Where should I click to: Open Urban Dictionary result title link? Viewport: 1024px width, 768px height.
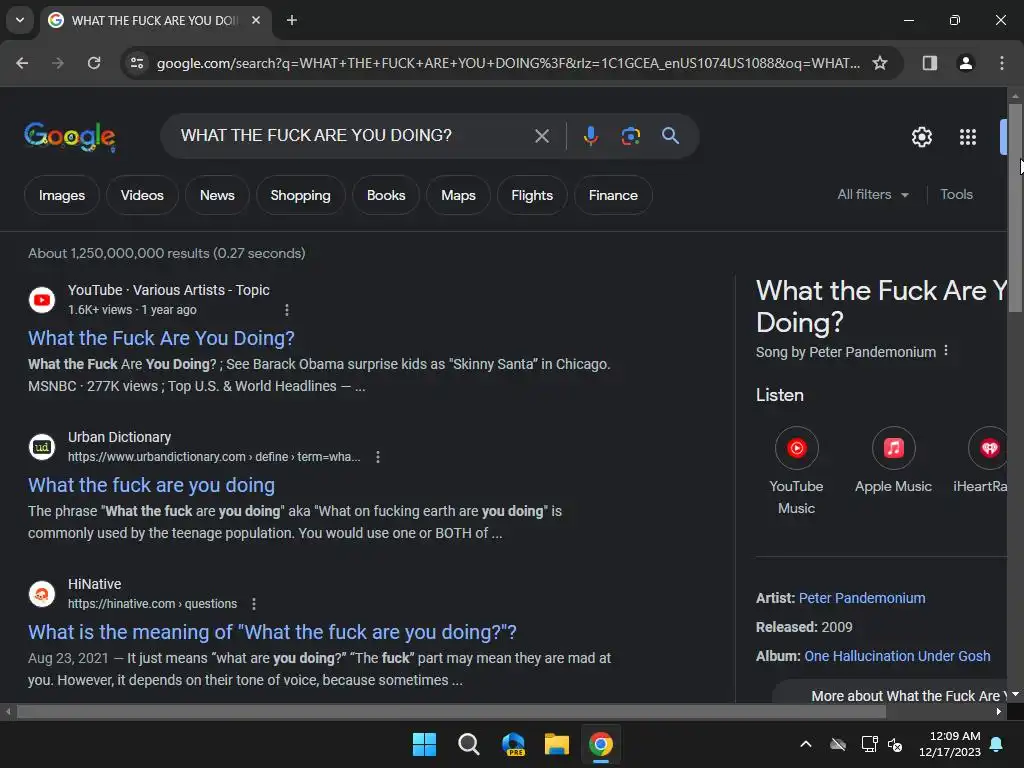(152, 485)
